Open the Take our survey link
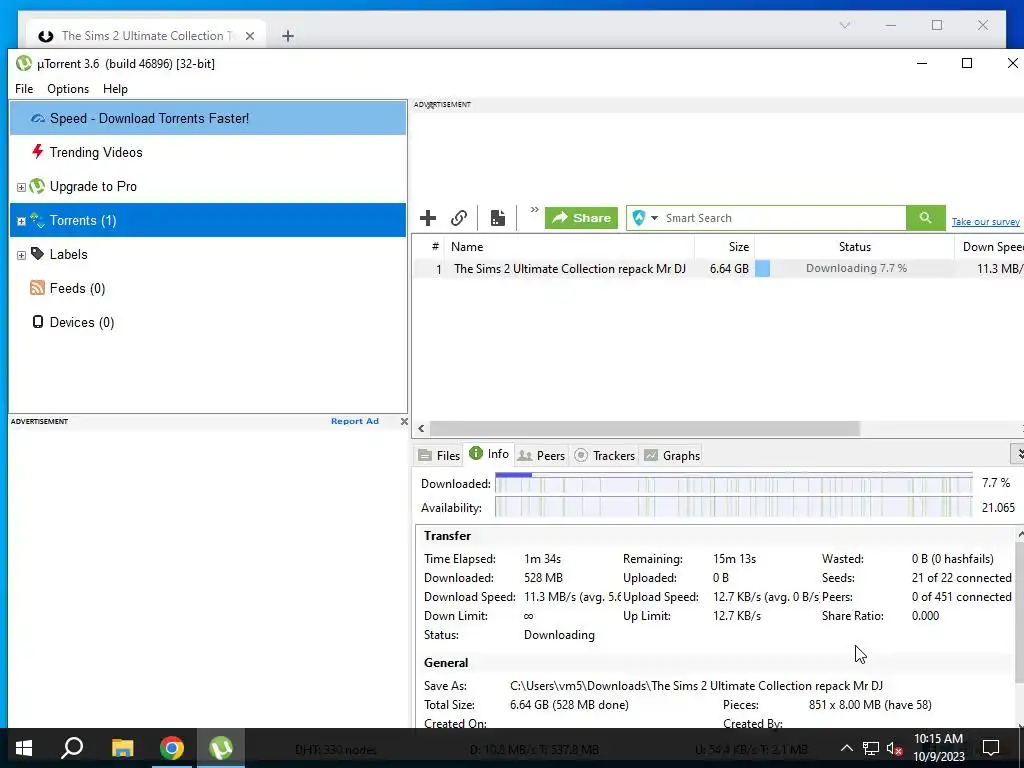Image resolution: width=1024 pixels, height=768 pixels. click(x=985, y=222)
